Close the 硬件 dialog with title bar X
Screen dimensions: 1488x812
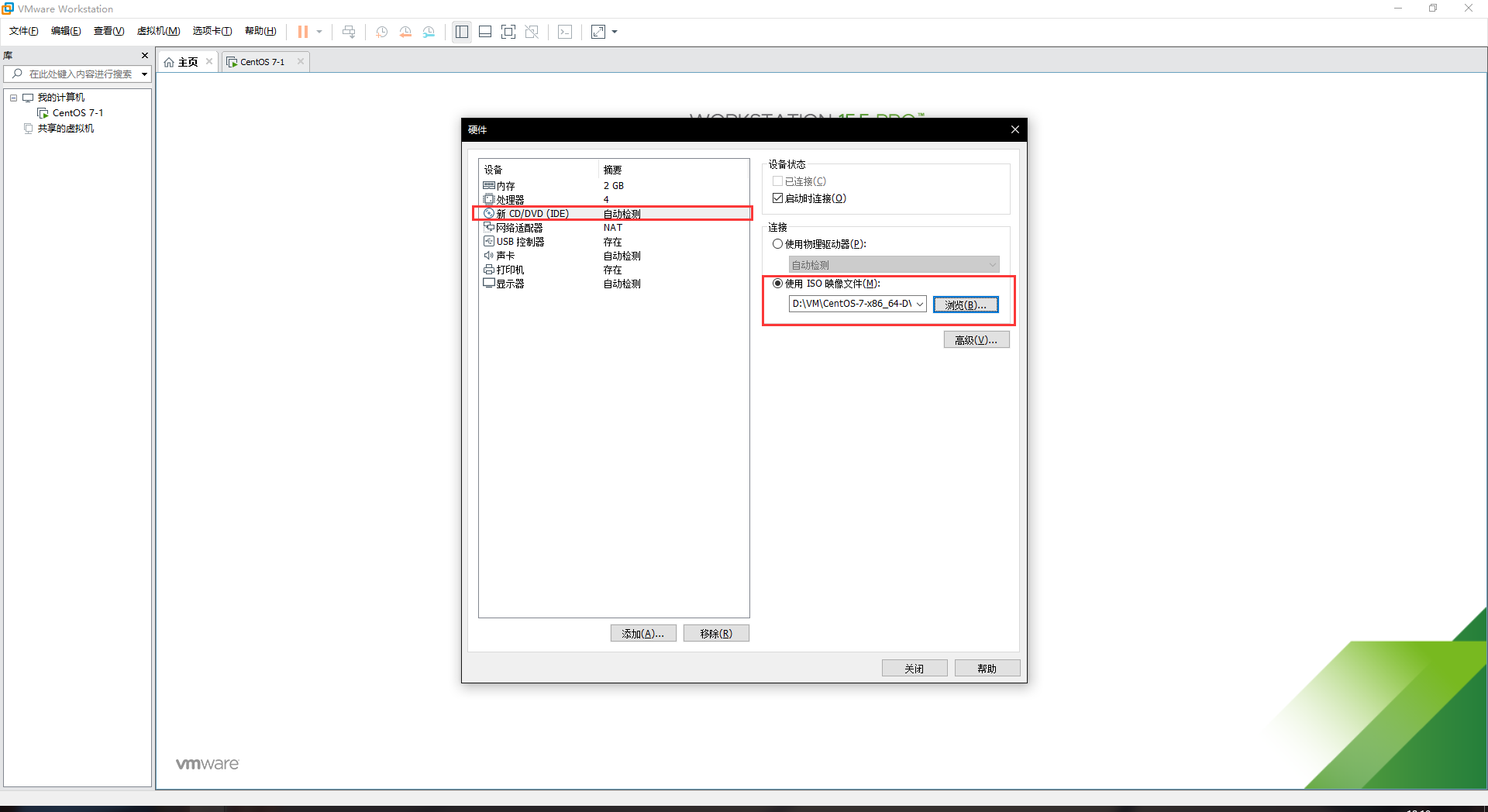click(x=1015, y=129)
